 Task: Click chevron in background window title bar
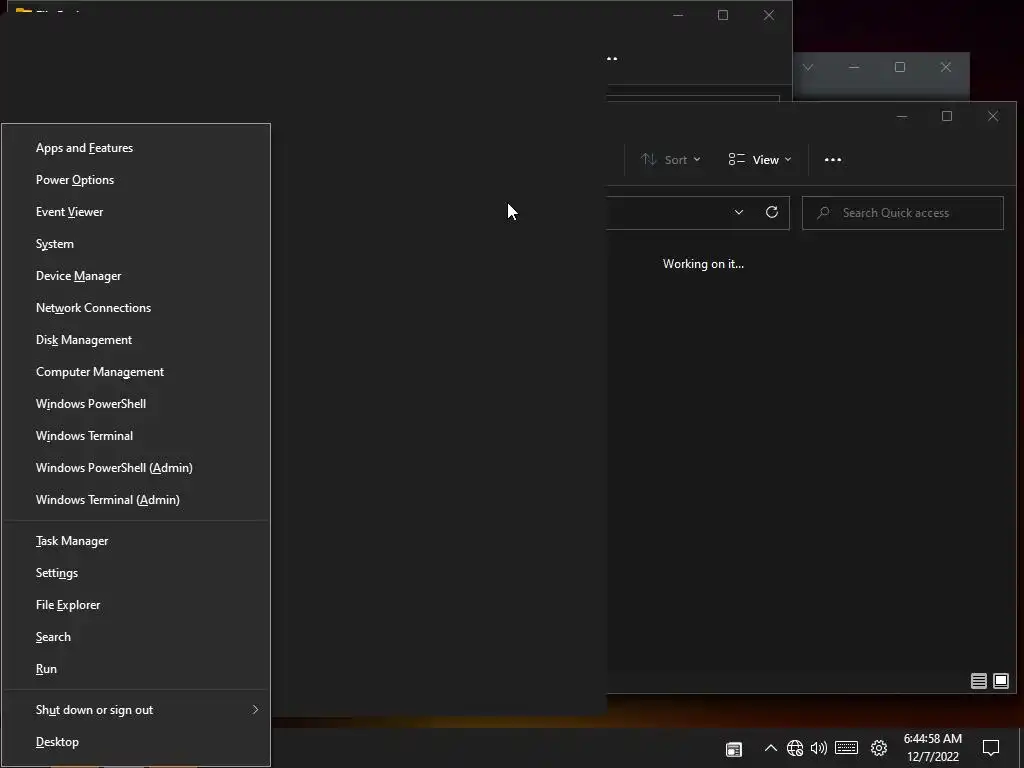tap(808, 67)
